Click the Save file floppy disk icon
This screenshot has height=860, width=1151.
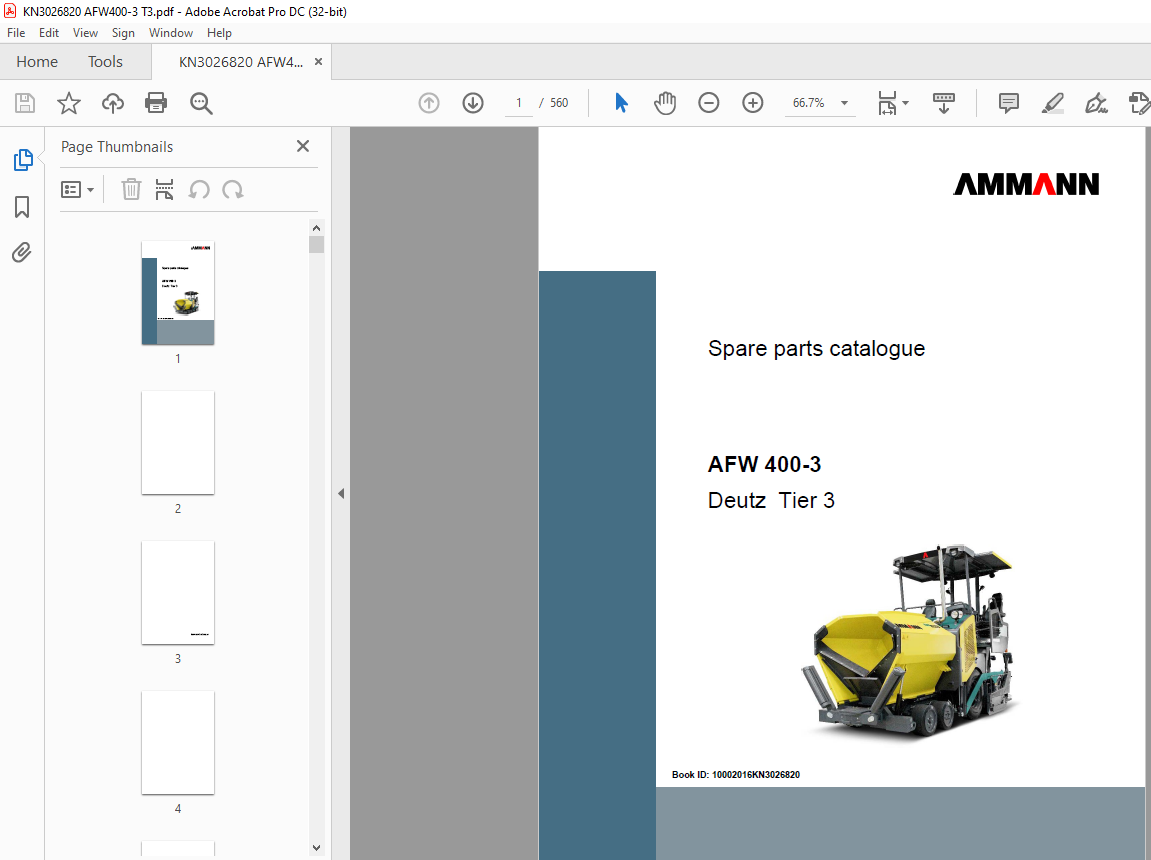[x=25, y=103]
